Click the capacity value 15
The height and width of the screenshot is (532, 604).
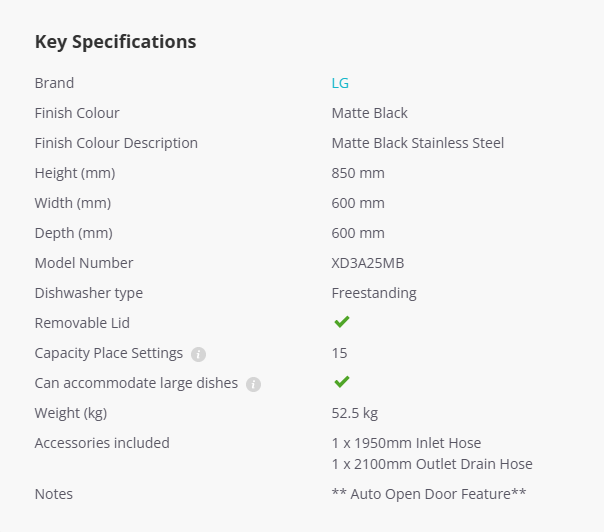pyautogui.click(x=339, y=353)
